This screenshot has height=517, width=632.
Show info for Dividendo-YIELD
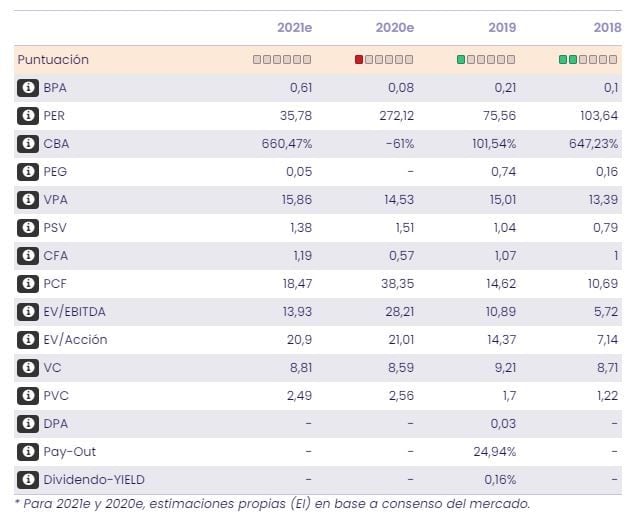coord(26,480)
